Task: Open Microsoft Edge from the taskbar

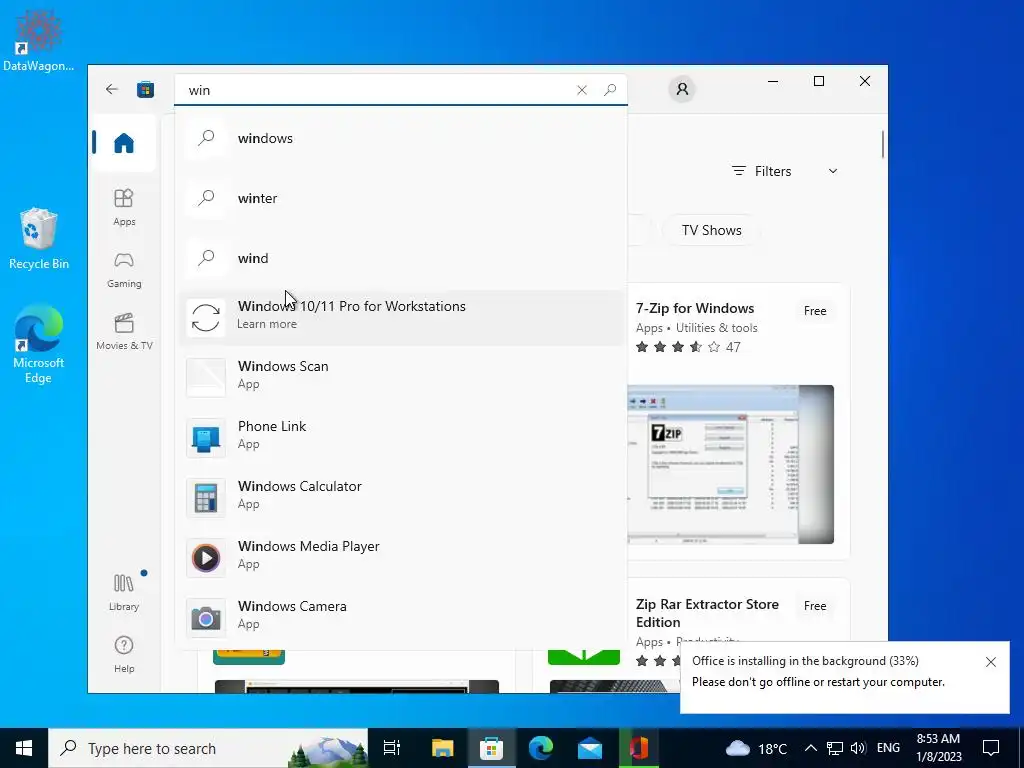Action: (x=541, y=748)
